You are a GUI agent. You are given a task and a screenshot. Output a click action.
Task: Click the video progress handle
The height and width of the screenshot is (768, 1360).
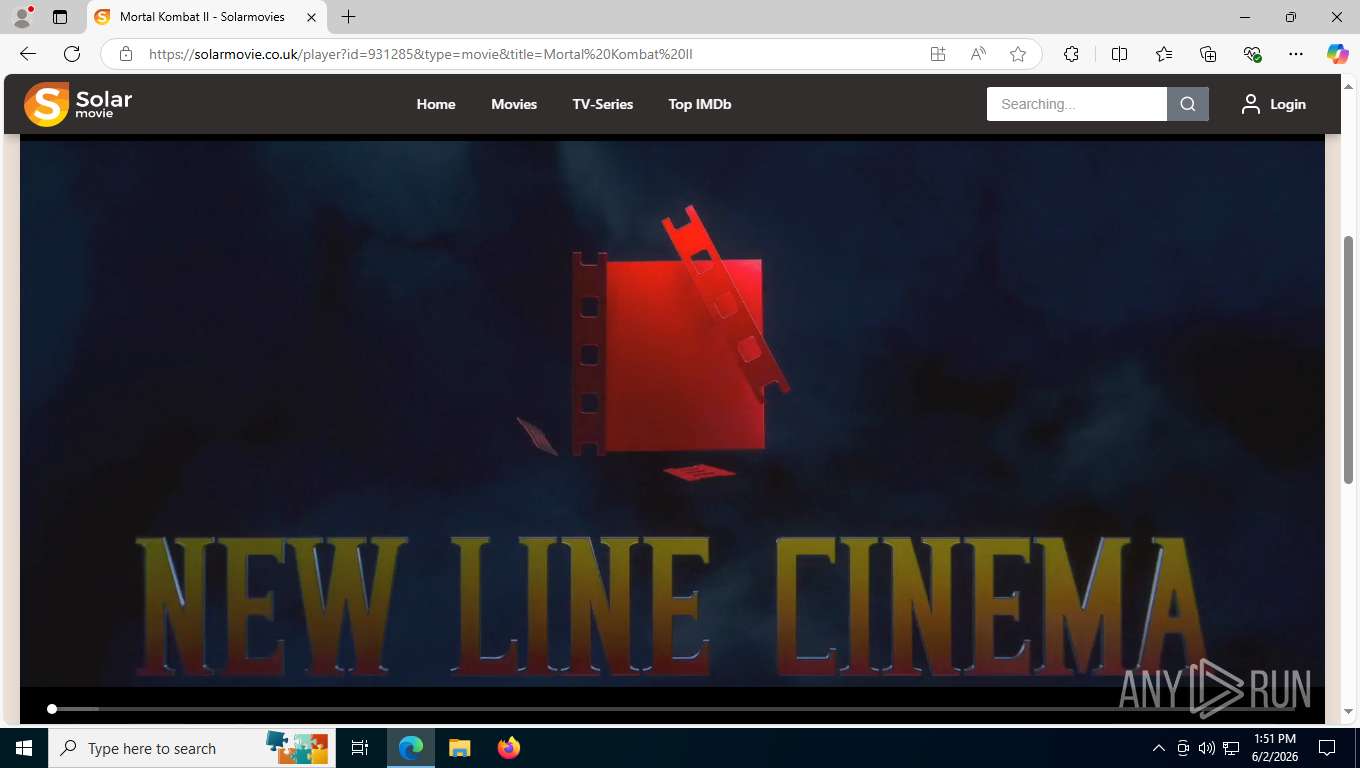point(52,709)
